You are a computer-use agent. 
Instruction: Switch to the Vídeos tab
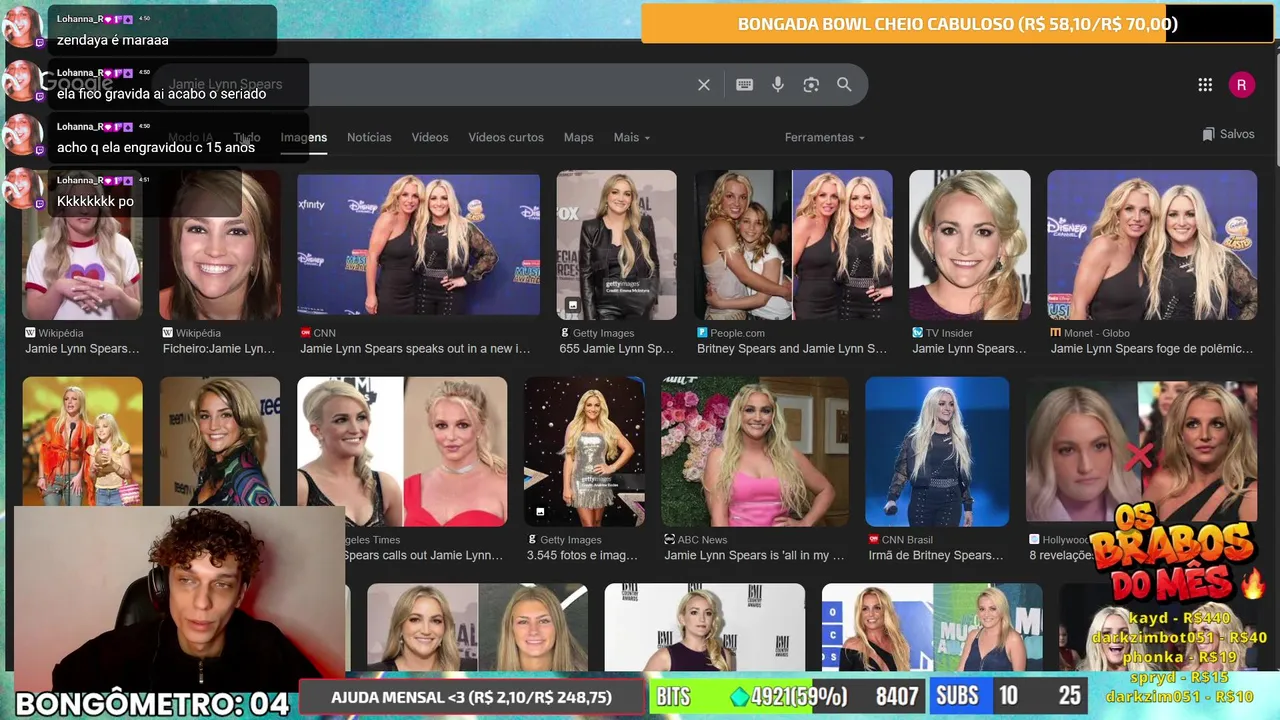point(430,137)
